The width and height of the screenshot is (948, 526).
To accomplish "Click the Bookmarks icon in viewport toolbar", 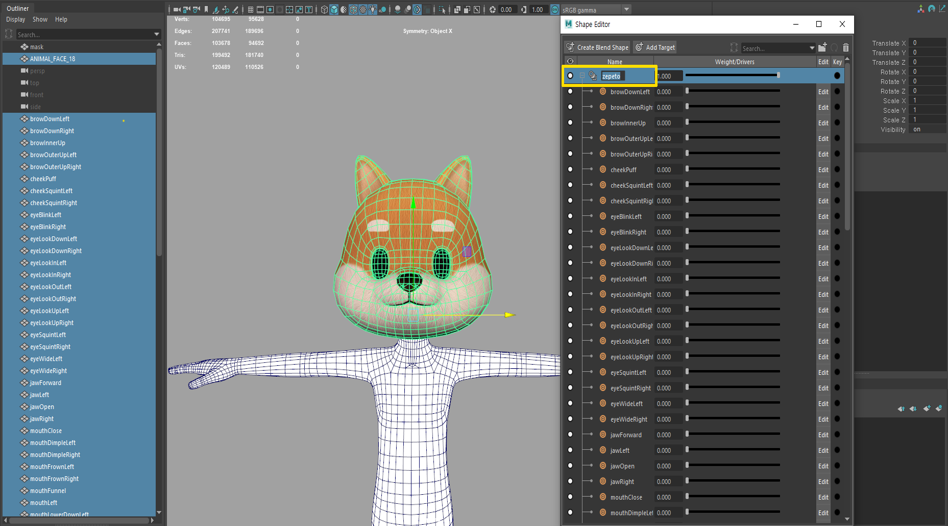I will (x=206, y=10).
